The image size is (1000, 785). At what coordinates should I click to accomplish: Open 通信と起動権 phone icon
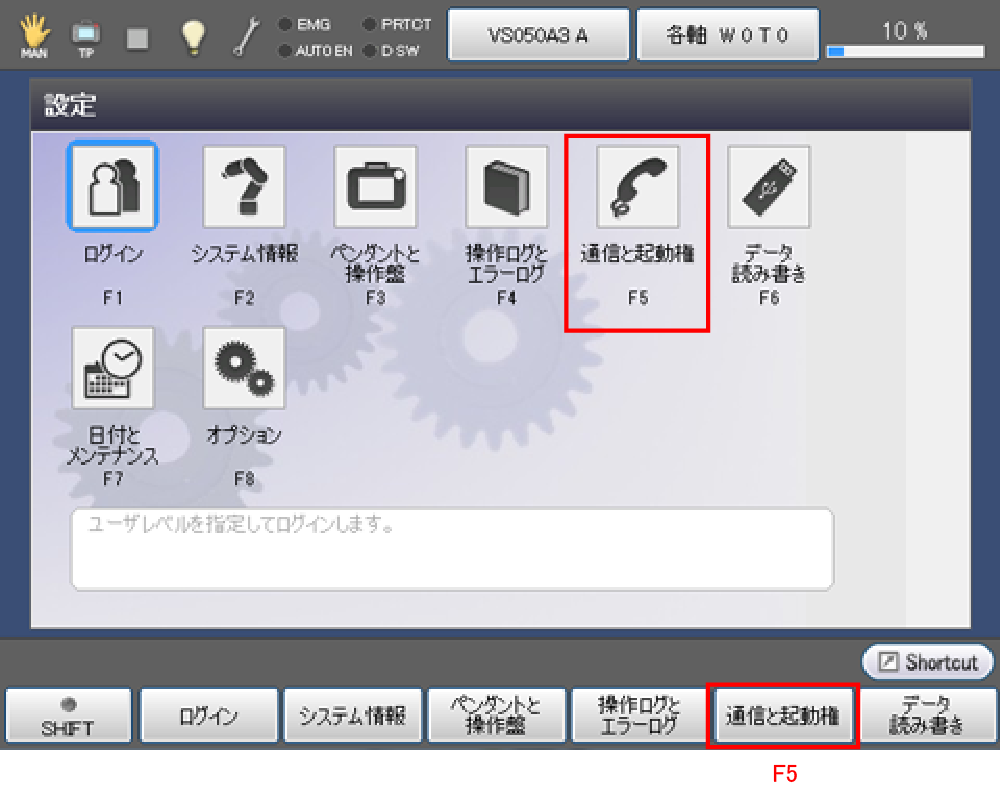point(638,186)
